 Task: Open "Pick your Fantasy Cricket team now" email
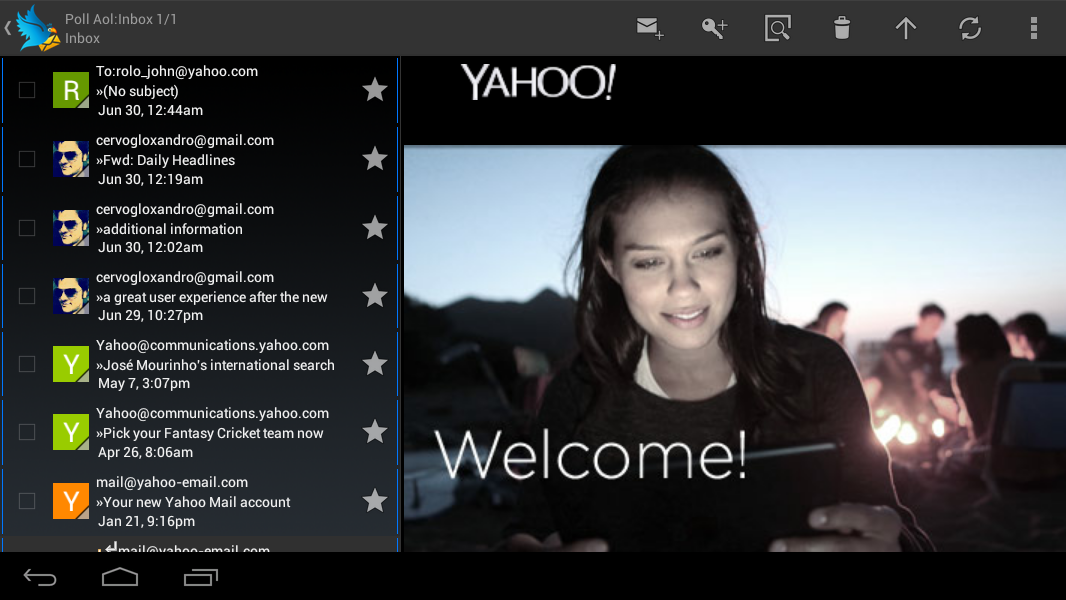pyautogui.click(x=200, y=432)
